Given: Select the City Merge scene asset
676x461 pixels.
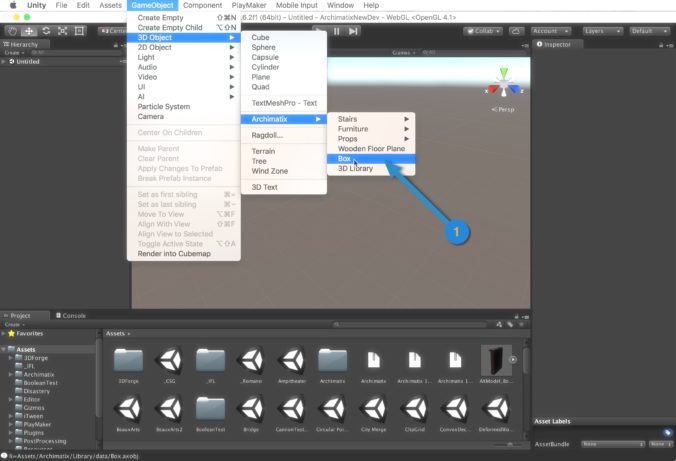Looking at the screenshot, I should 374,408.
